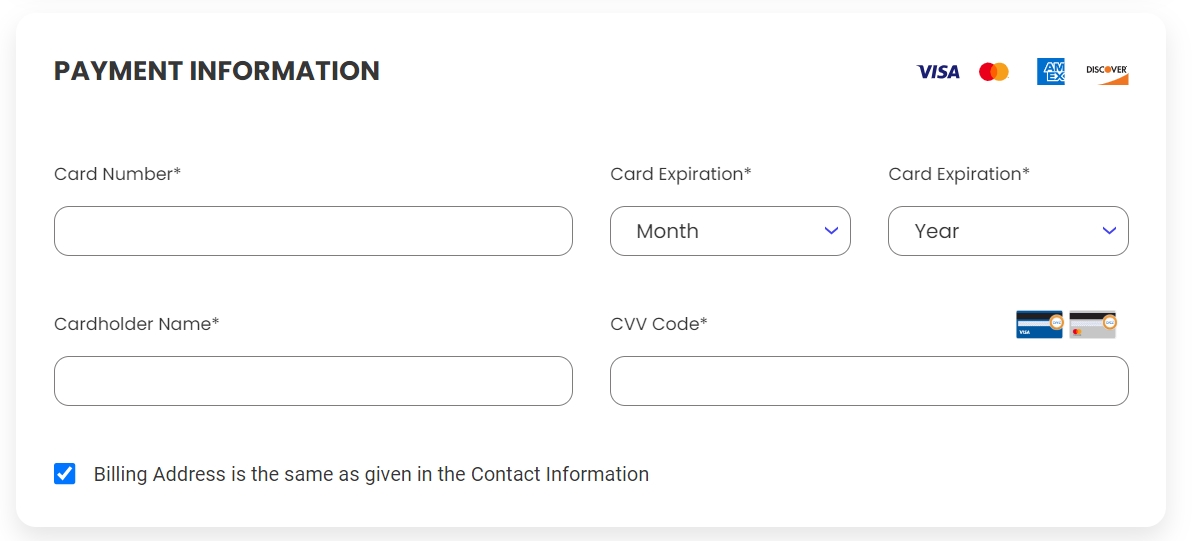
Task: Click the "Card Number*" field label
Action: point(117,174)
